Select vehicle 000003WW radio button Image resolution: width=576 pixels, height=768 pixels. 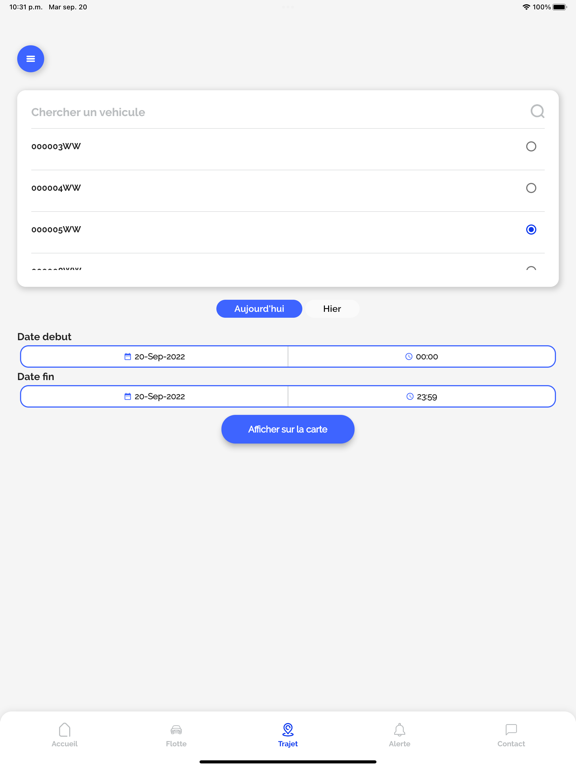click(x=531, y=146)
